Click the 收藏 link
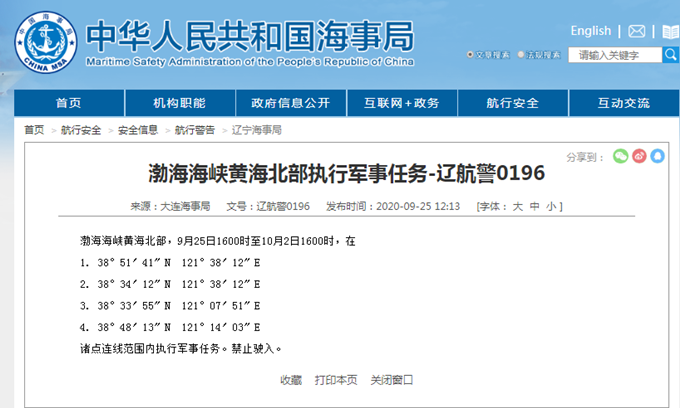Viewport: 680px width, 408px height. click(291, 380)
